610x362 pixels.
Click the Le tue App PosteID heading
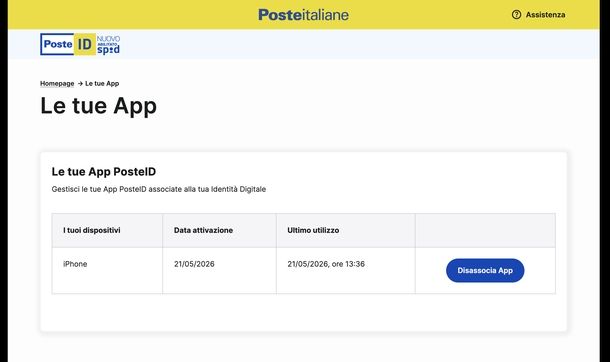pyautogui.click(x=104, y=171)
